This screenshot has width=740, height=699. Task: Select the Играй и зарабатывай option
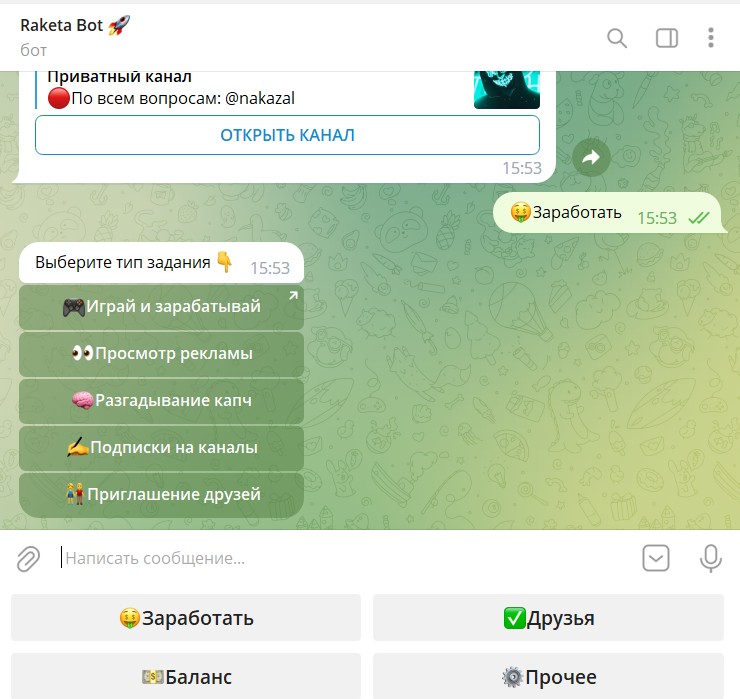click(161, 307)
